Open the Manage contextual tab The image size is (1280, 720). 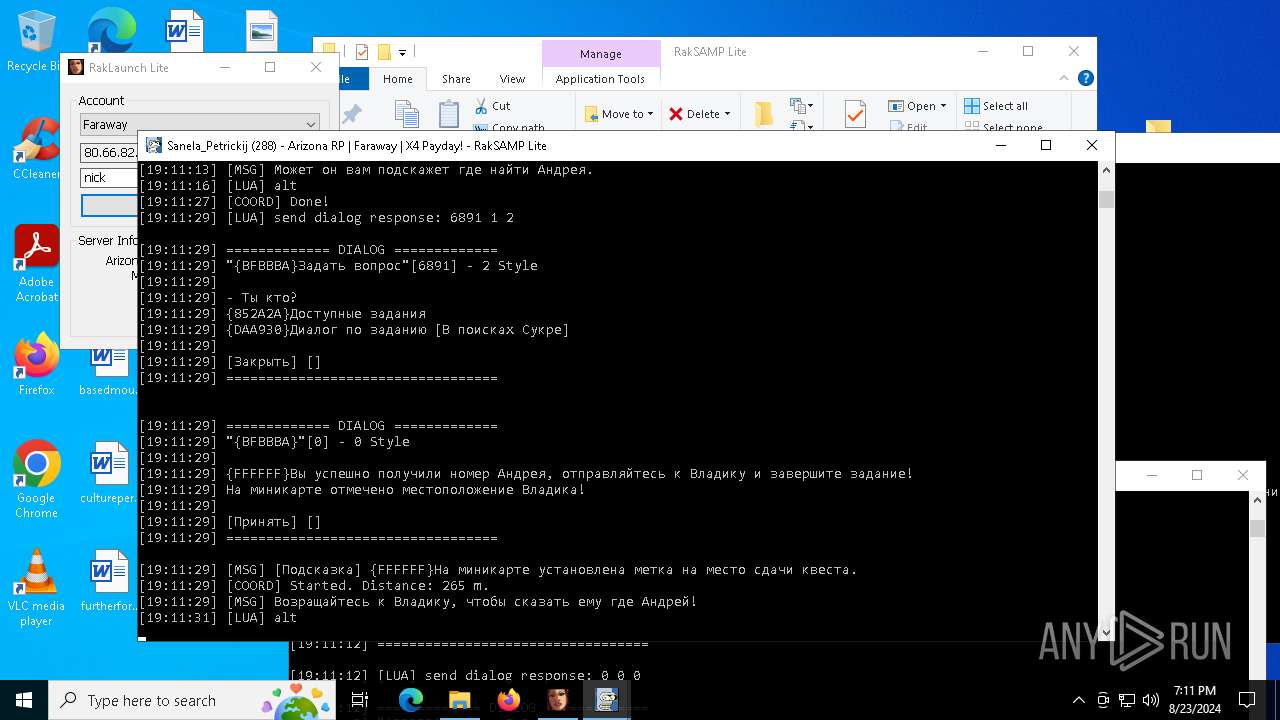tap(600, 54)
